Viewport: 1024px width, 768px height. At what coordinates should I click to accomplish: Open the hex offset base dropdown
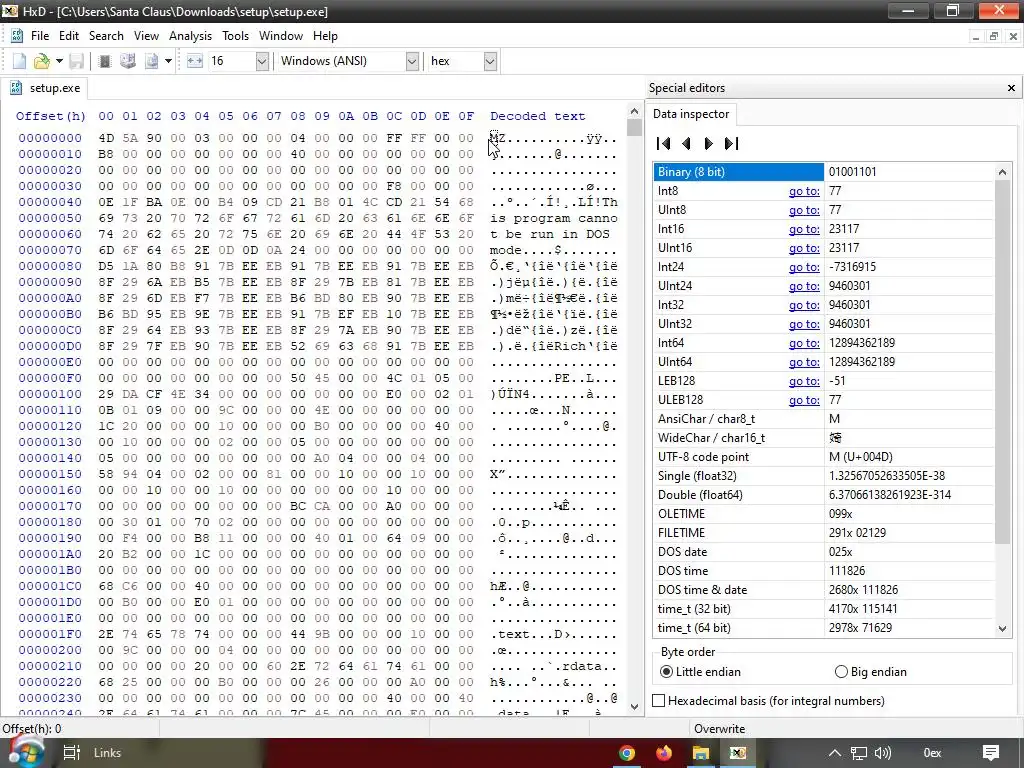point(490,61)
